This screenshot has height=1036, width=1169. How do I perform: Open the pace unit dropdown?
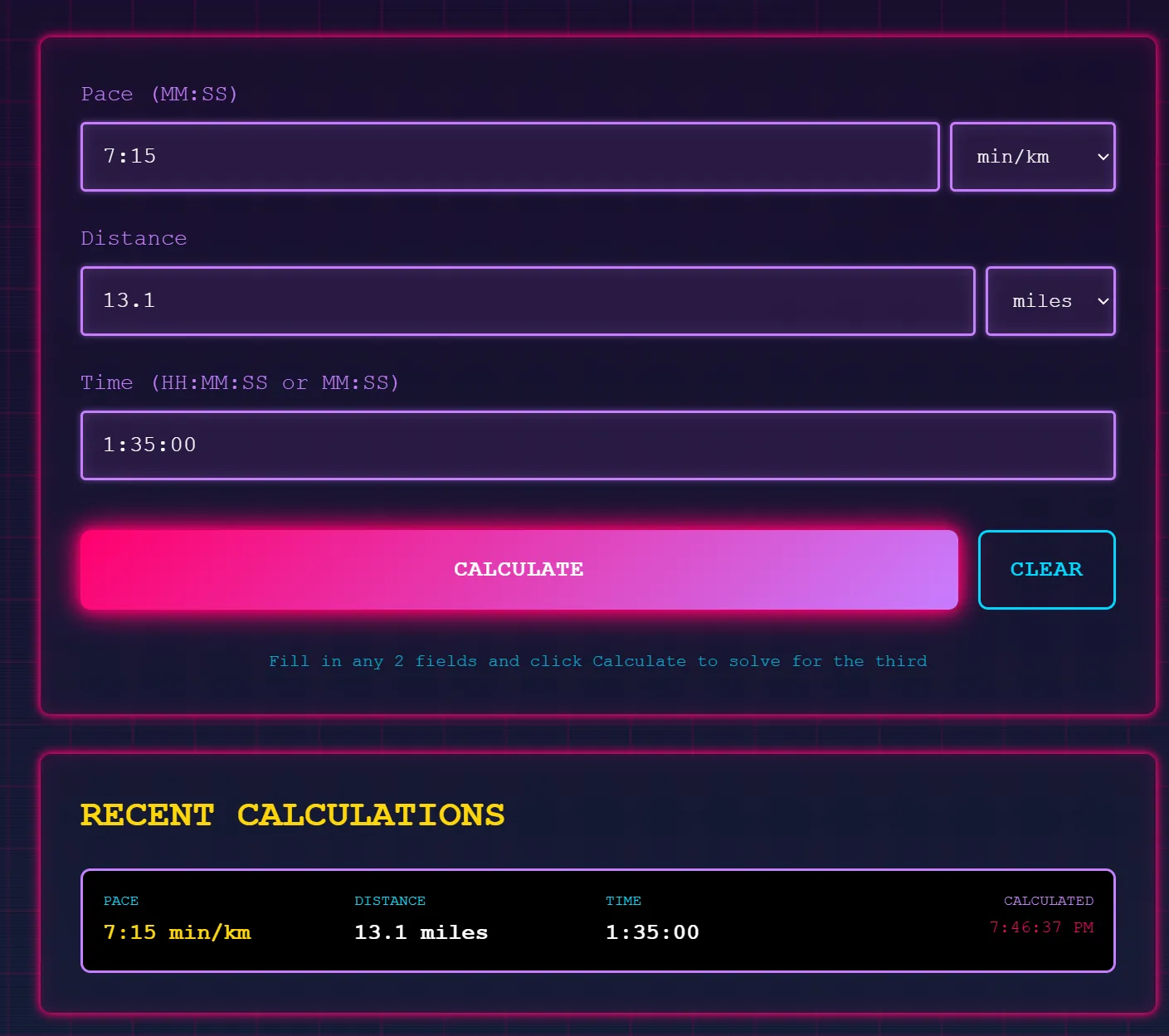pyautogui.click(x=1032, y=157)
